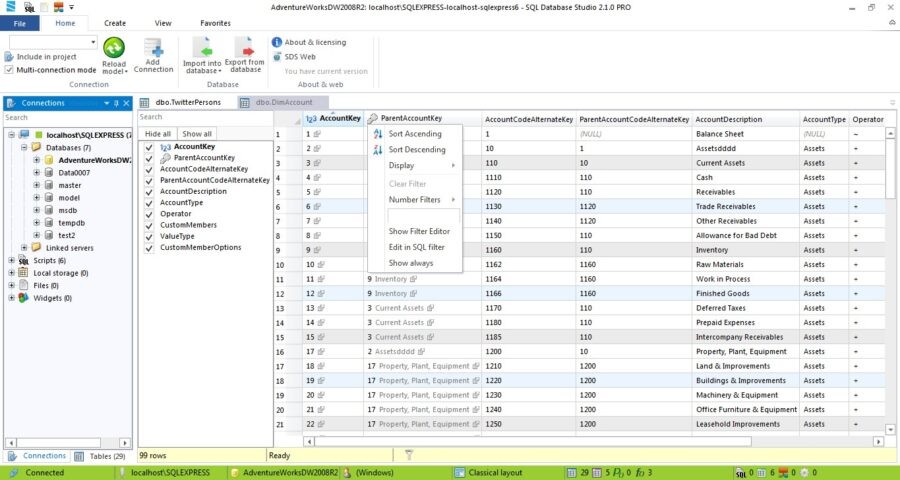Pin the Connections panel
Viewport: 900px width, 480px height.
pos(116,103)
